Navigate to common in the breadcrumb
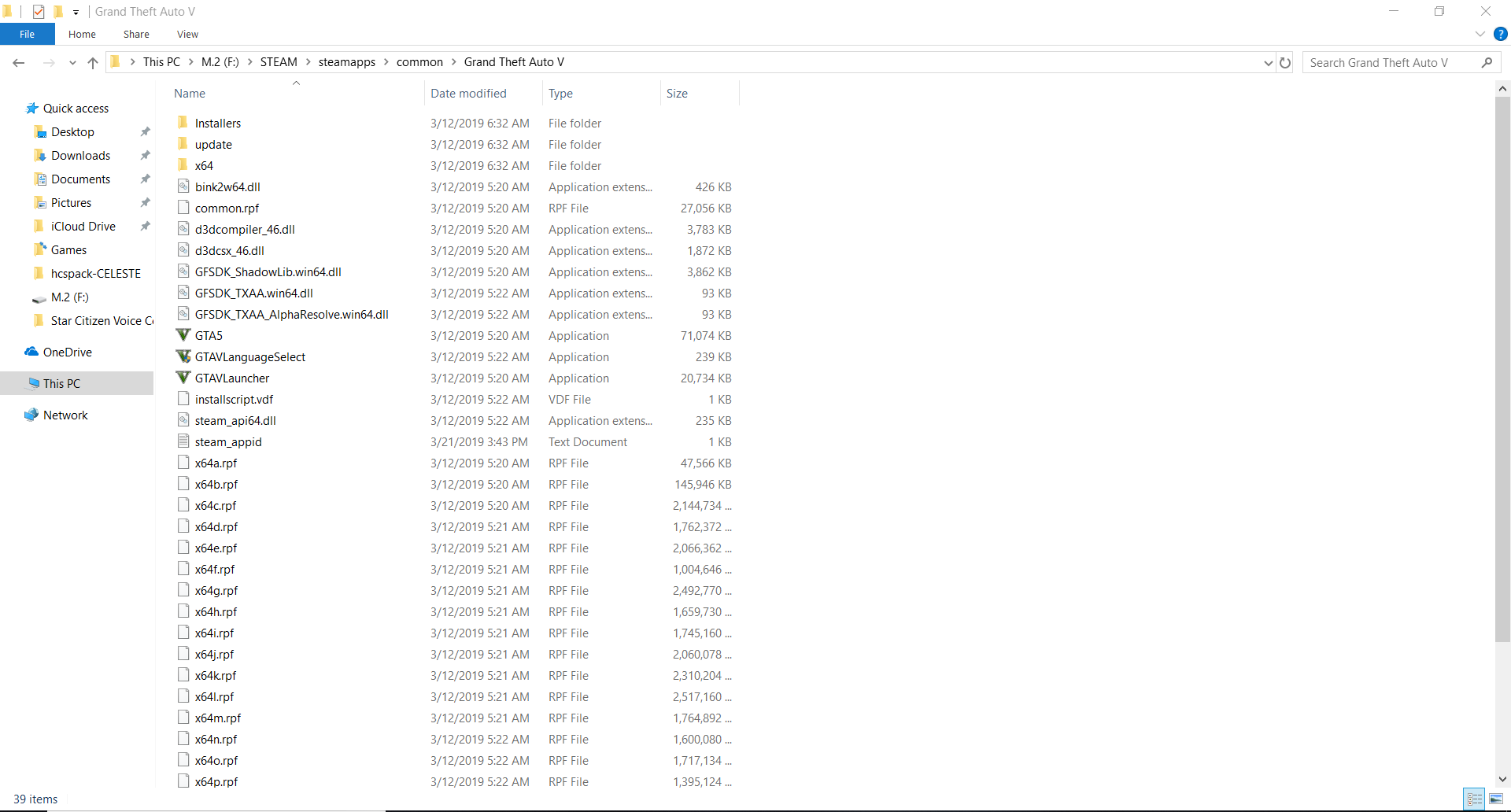 [x=419, y=62]
